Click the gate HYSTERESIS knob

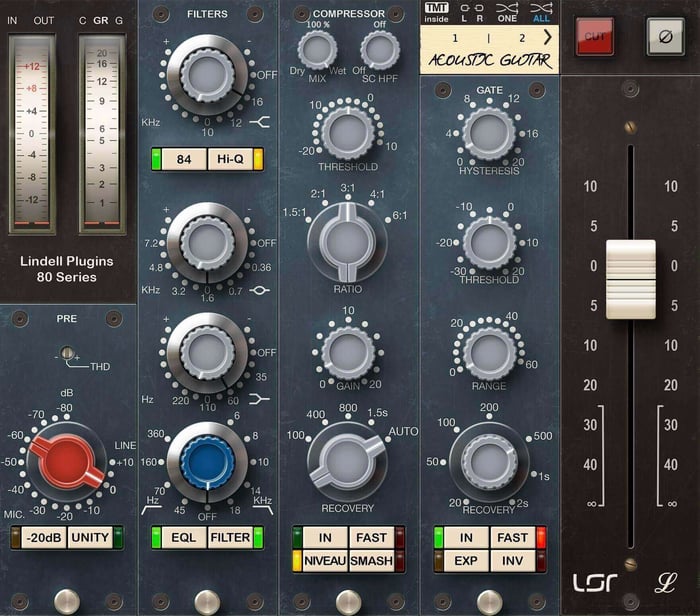point(489,133)
